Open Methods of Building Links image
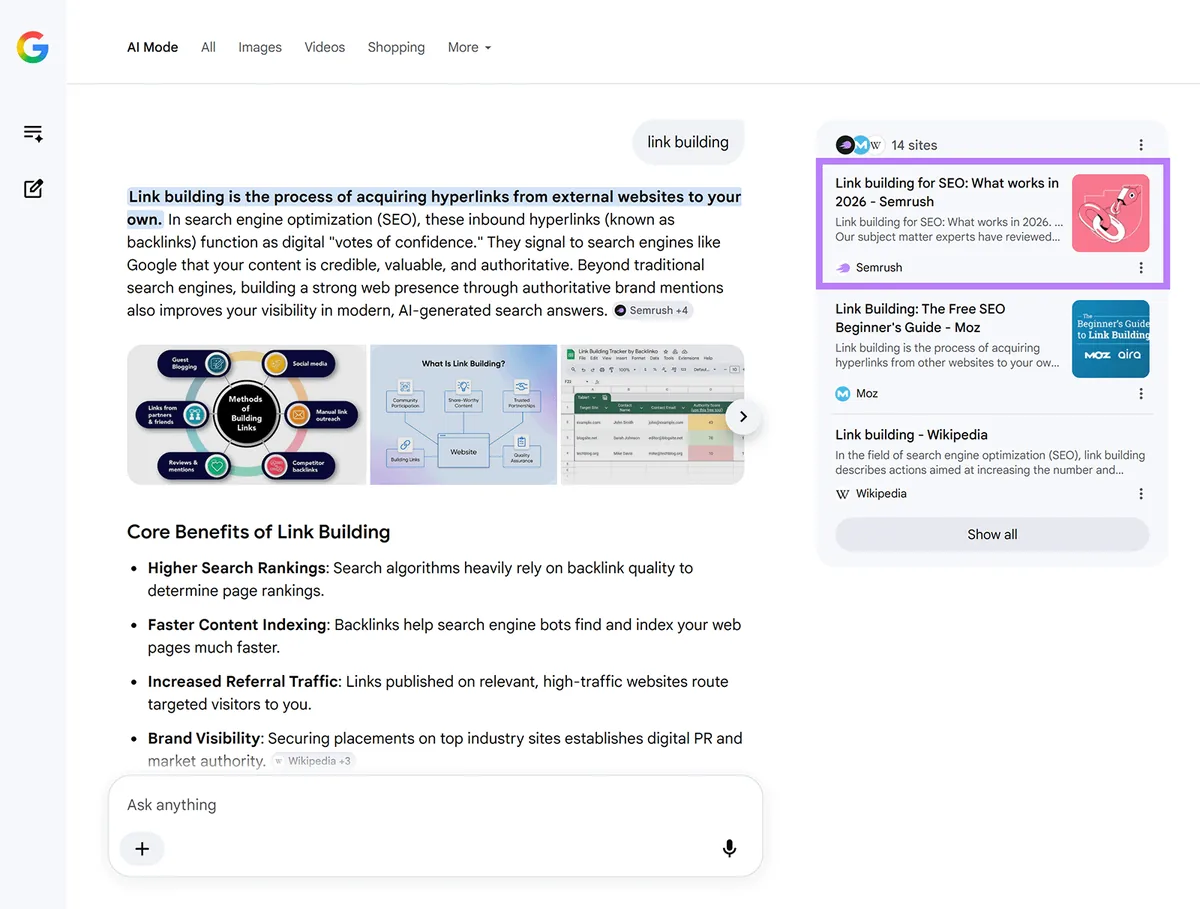The image size is (1200, 909). pos(246,415)
